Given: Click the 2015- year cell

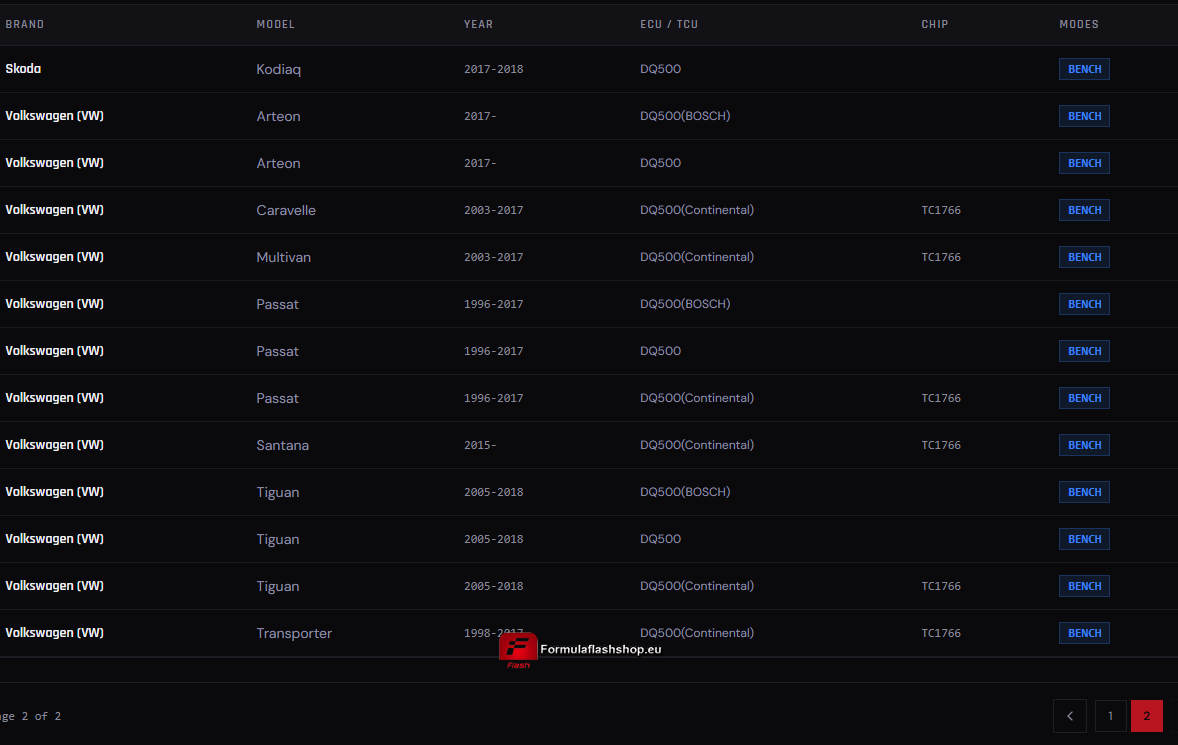Looking at the screenshot, I should pyautogui.click(x=480, y=445).
